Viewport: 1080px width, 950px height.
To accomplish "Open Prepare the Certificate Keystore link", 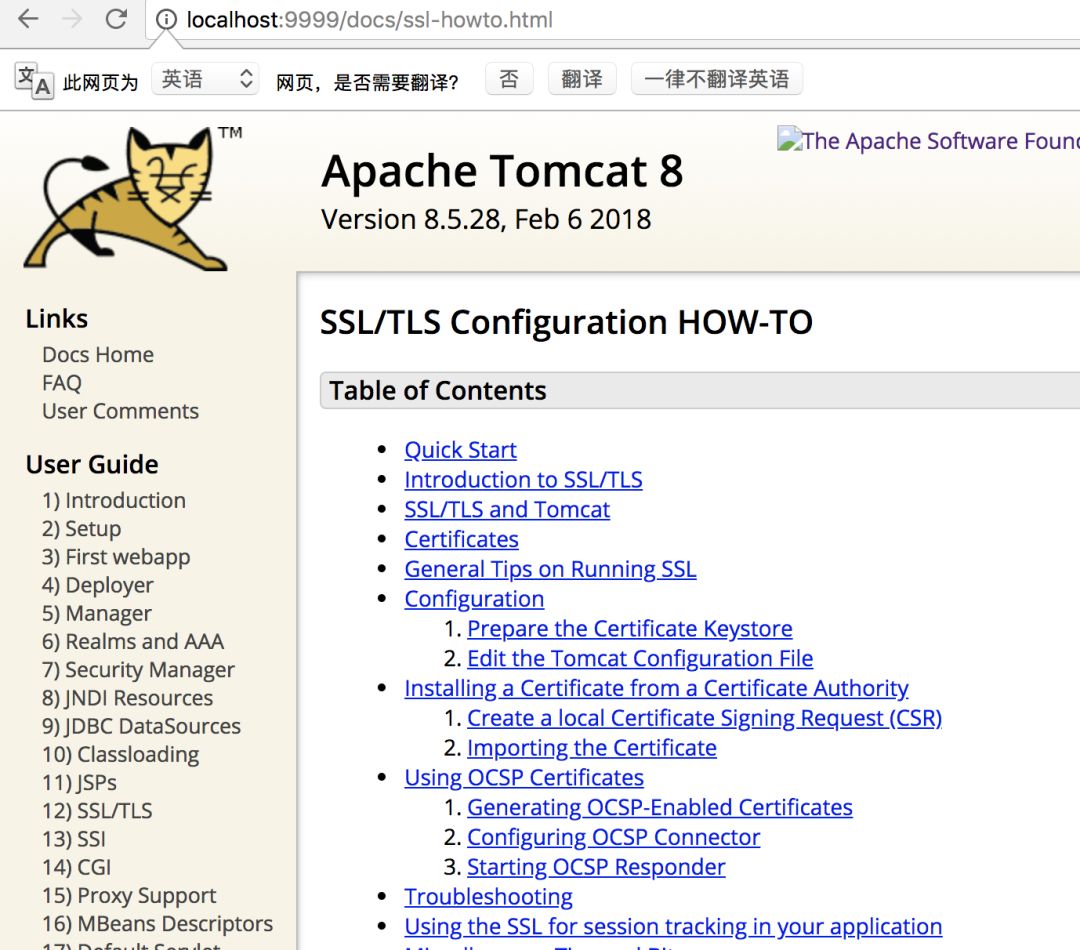I will (x=629, y=629).
